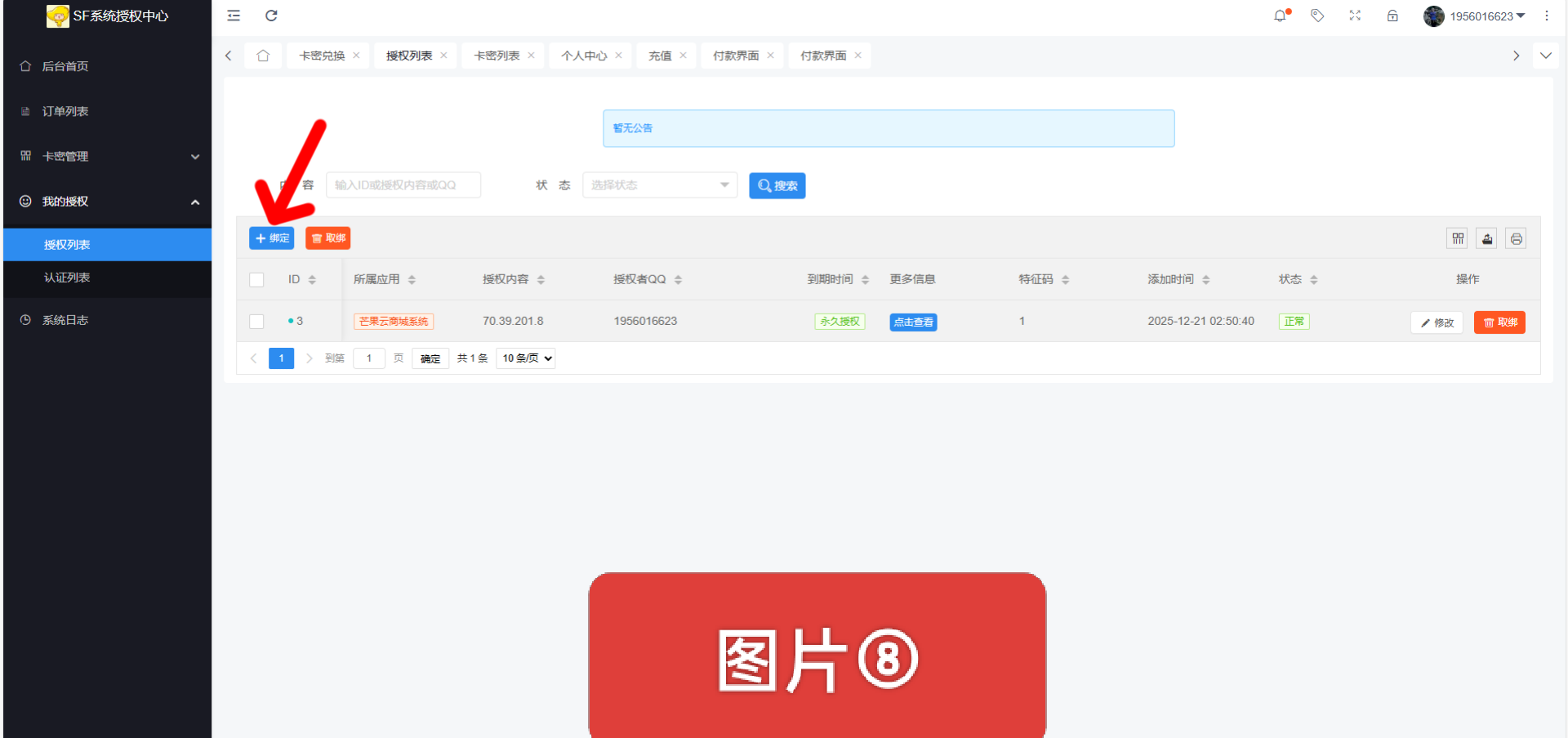Screen dimensions: 1568x738
Task: Open the column filter grid icon
Action: click(x=1458, y=238)
